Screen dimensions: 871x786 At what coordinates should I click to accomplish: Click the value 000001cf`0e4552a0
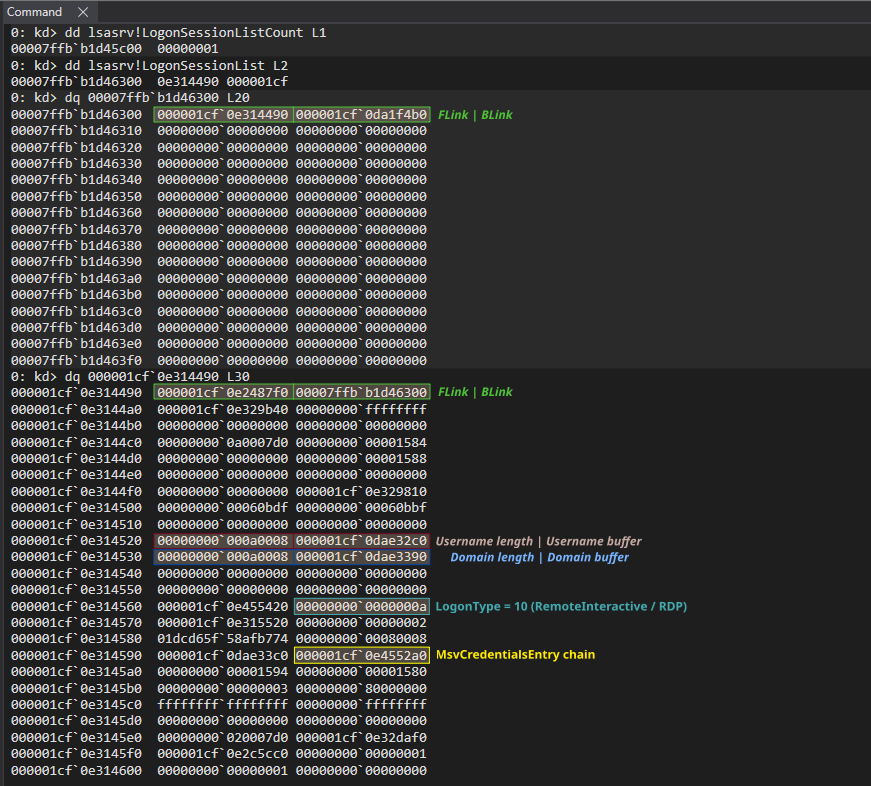tap(361, 655)
